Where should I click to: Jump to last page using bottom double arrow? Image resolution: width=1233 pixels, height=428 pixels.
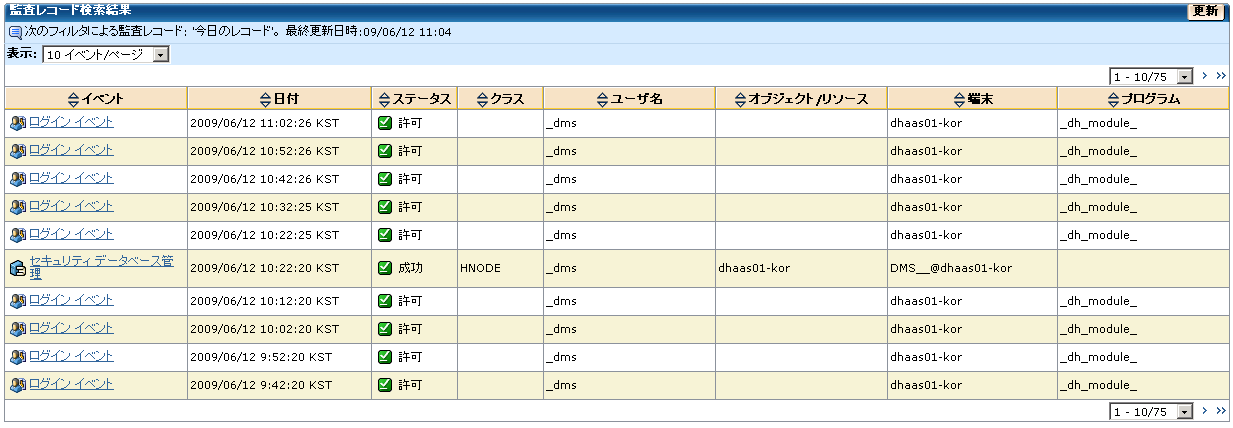tap(1220, 411)
